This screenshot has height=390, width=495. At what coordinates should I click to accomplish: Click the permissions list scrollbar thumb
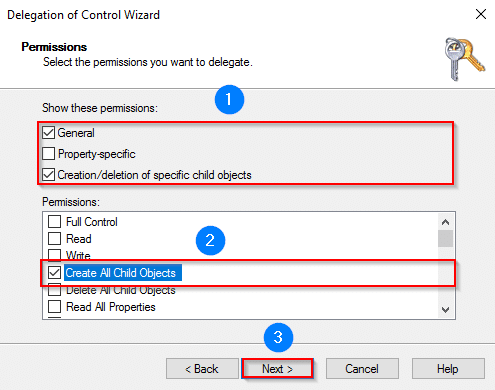(x=445, y=238)
